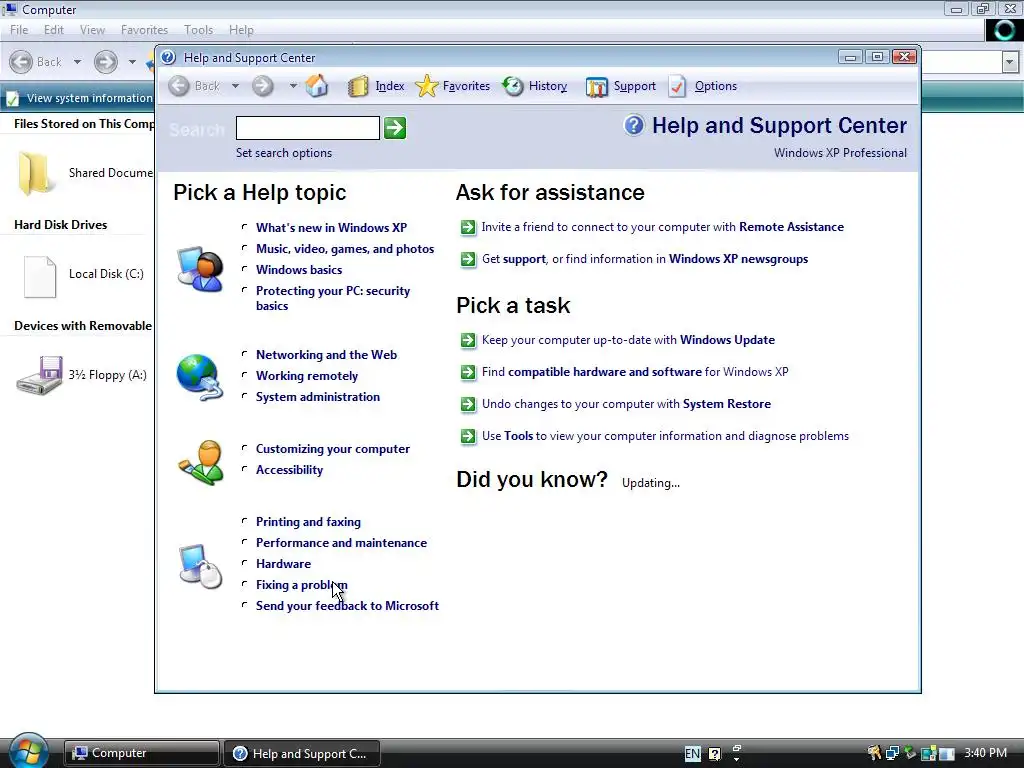Open Favorites star icon in Help Center
The width and height of the screenshot is (1024, 768).
(x=426, y=86)
